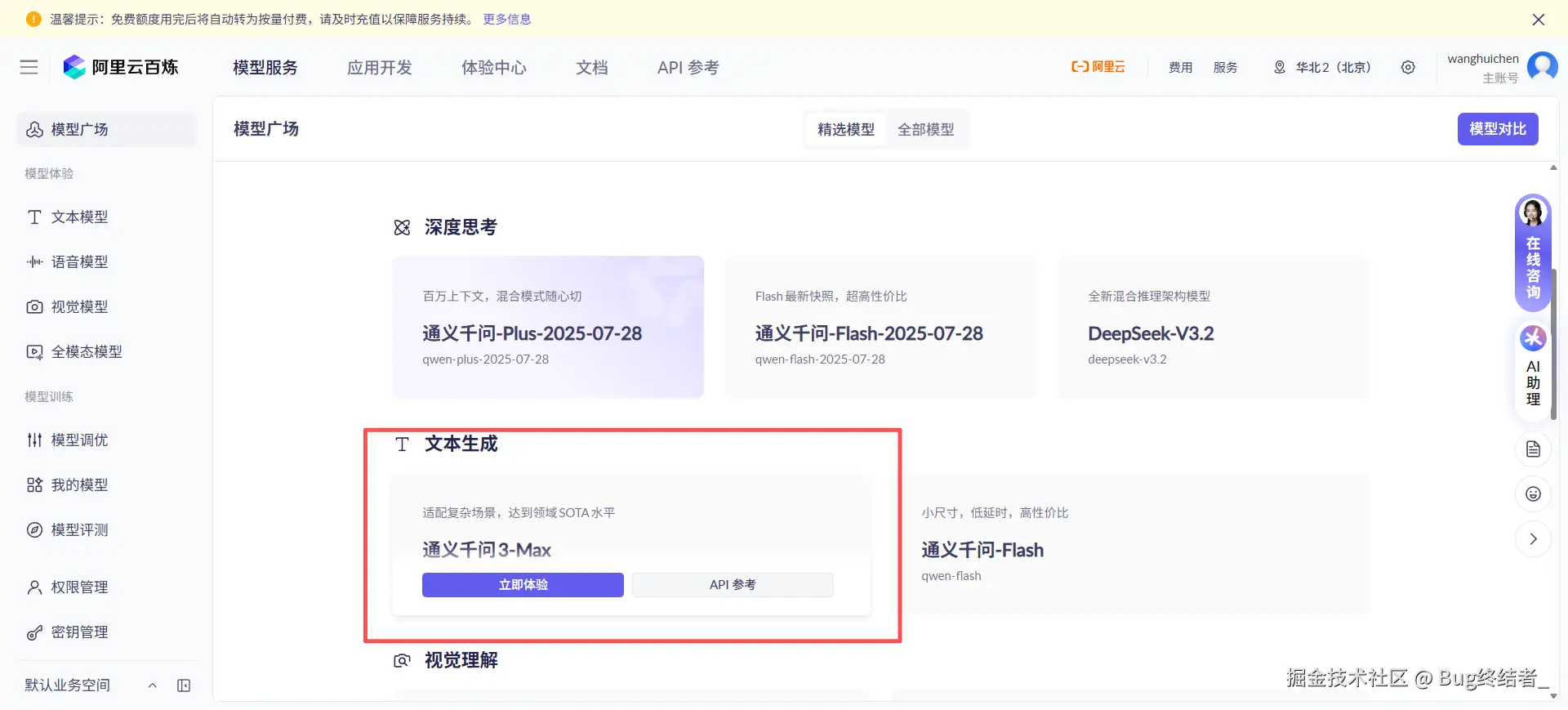Collapse the sidebar panel icon
This screenshot has width=1568, height=710.
pyautogui.click(x=184, y=685)
